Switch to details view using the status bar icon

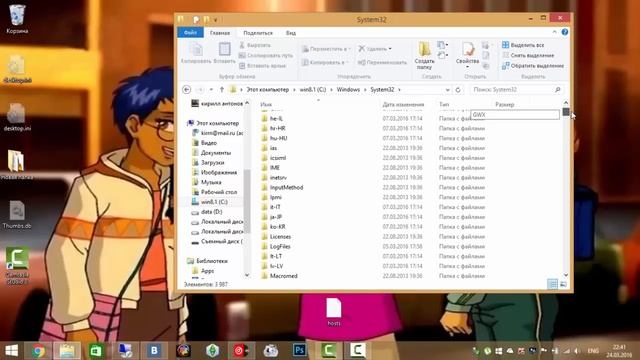tap(552, 284)
